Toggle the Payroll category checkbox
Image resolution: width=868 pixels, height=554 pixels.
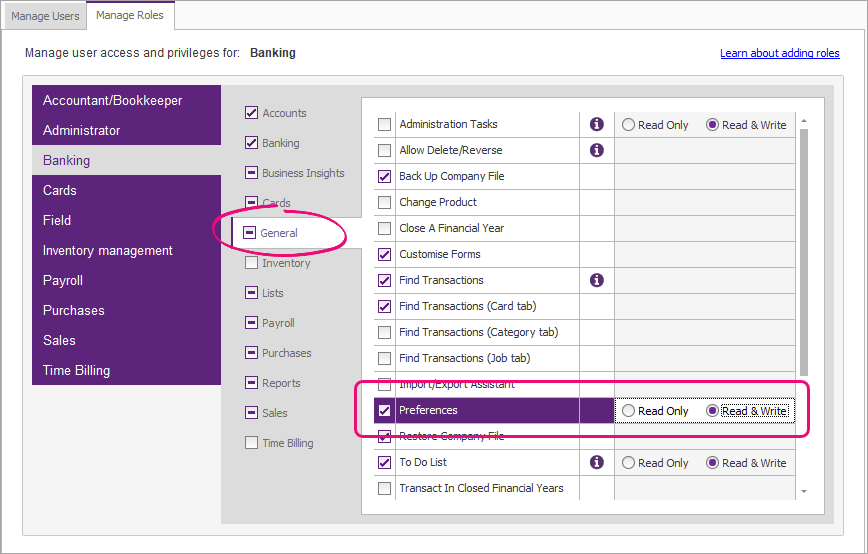click(x=251, y=323)
